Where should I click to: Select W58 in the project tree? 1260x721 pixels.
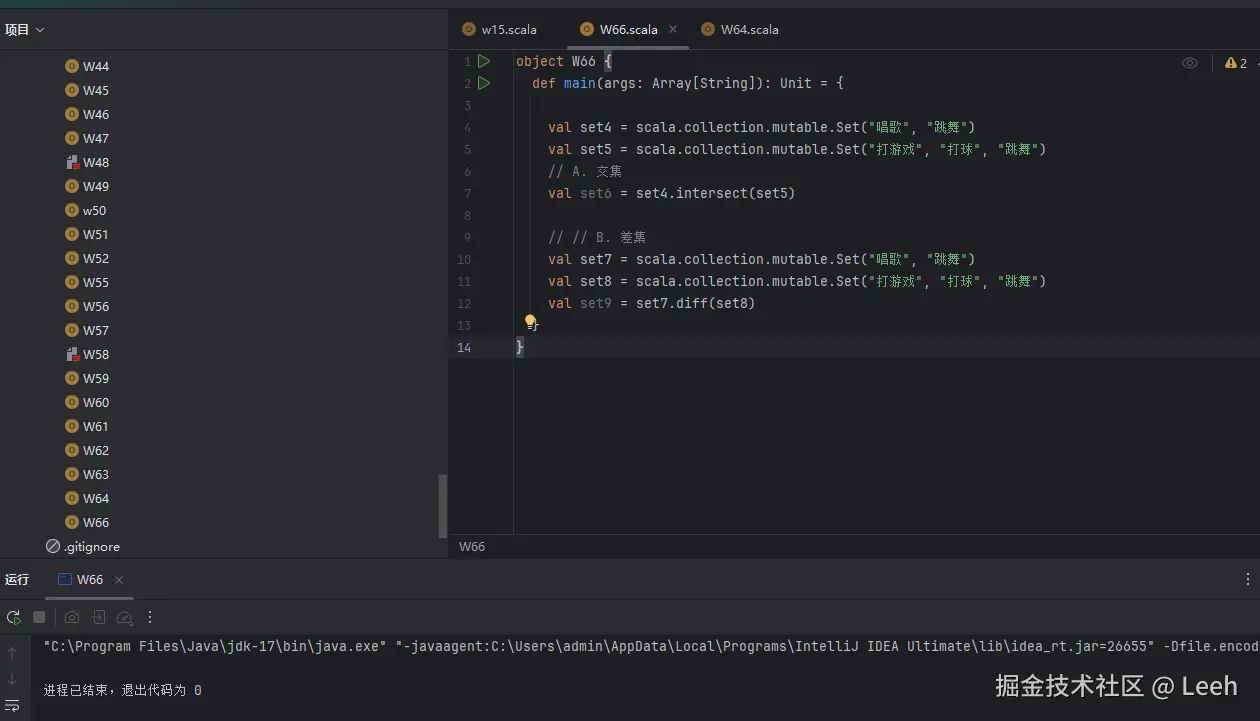96,355
